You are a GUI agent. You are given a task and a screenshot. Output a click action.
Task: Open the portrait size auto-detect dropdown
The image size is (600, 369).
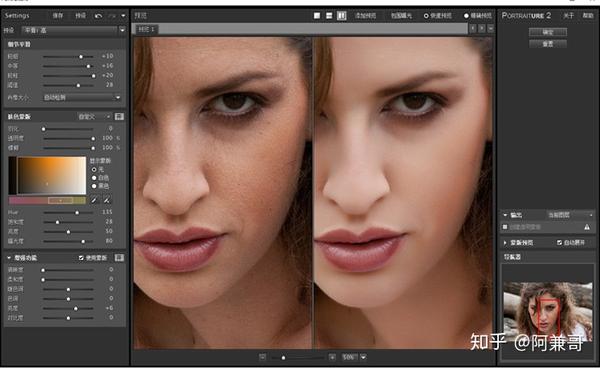click(82, 98)
